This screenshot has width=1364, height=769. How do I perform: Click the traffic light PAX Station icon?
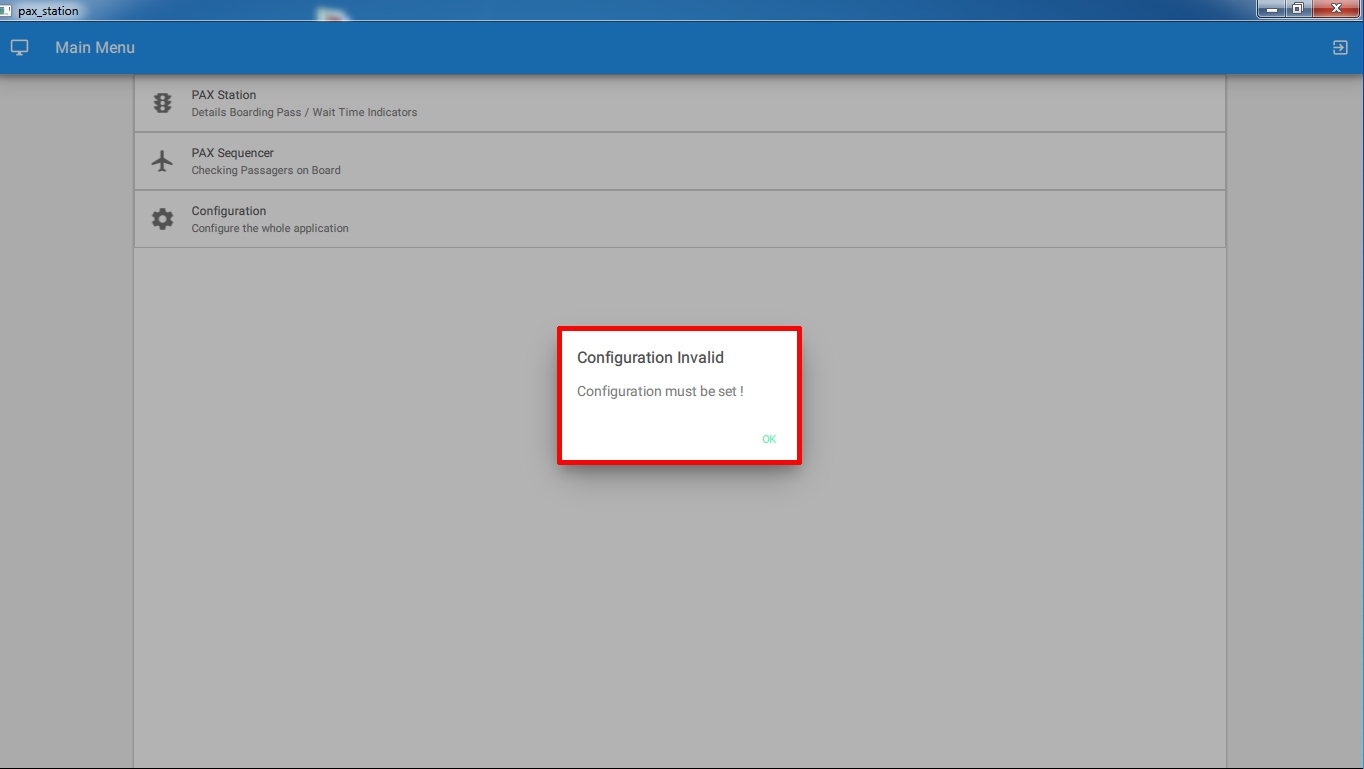click(162, 103)
